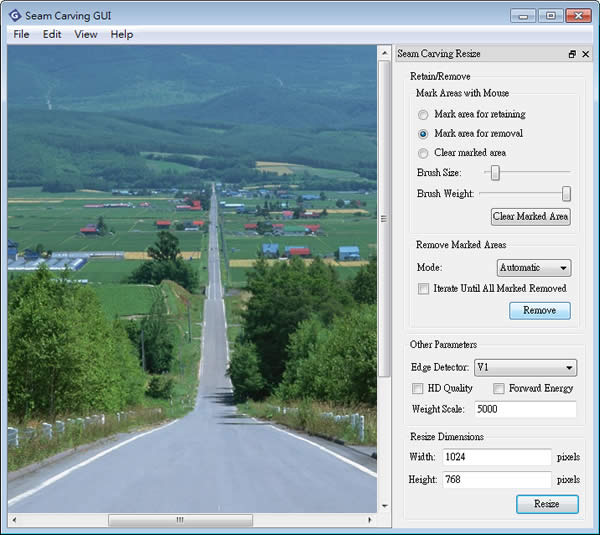The height and width of the screenshot is (535, 600).
Task: Click the Resize Dimensions group label
Action: (447, 437)
